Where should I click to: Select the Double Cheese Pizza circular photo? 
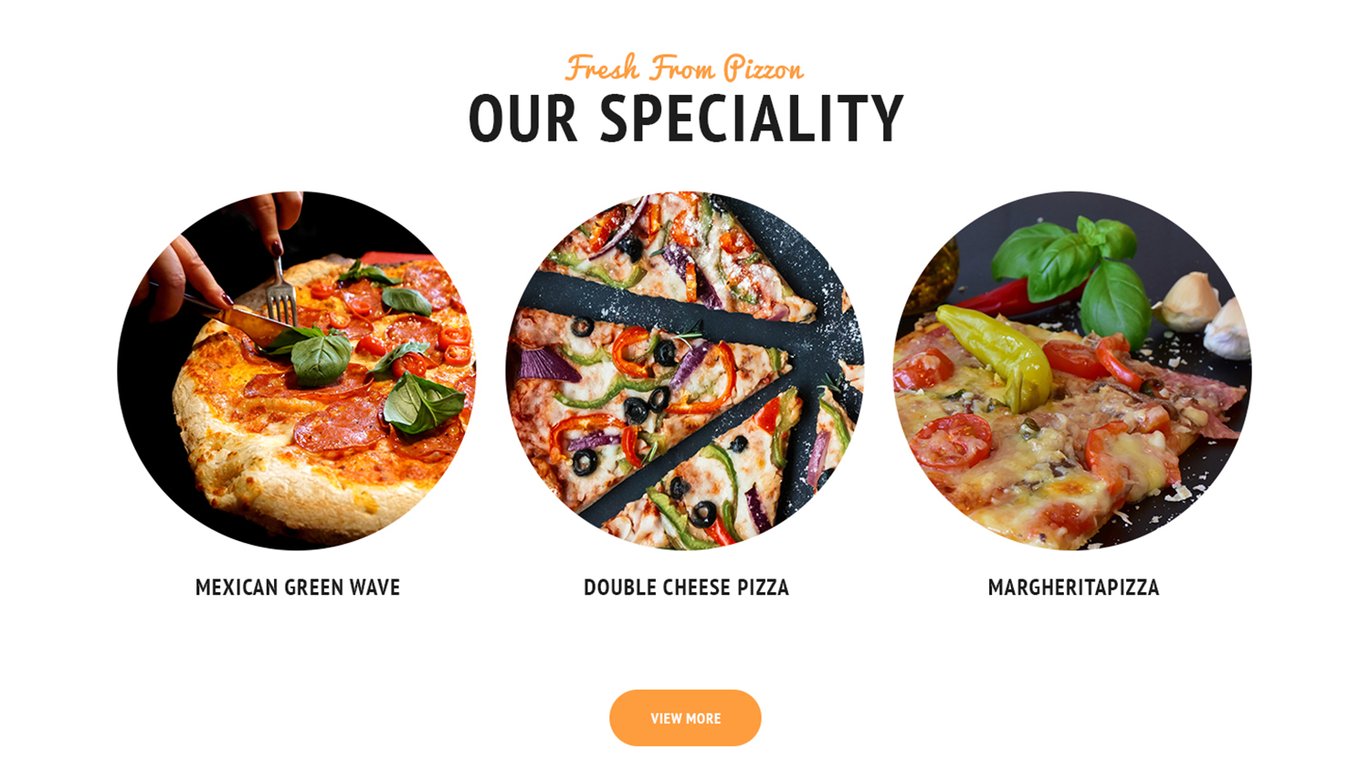pyautogui.click(x=685, y=370)
